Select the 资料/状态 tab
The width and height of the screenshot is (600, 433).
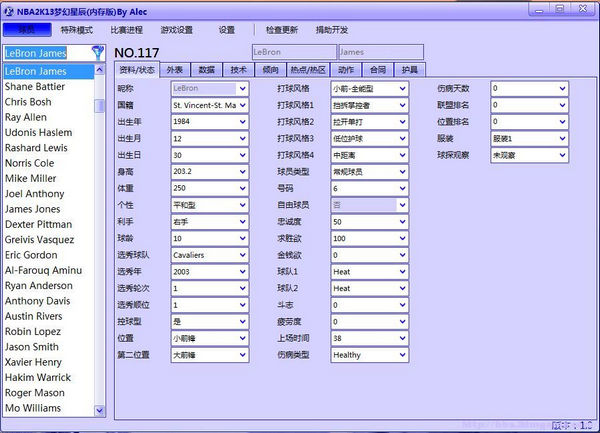[x=137, y=70]
